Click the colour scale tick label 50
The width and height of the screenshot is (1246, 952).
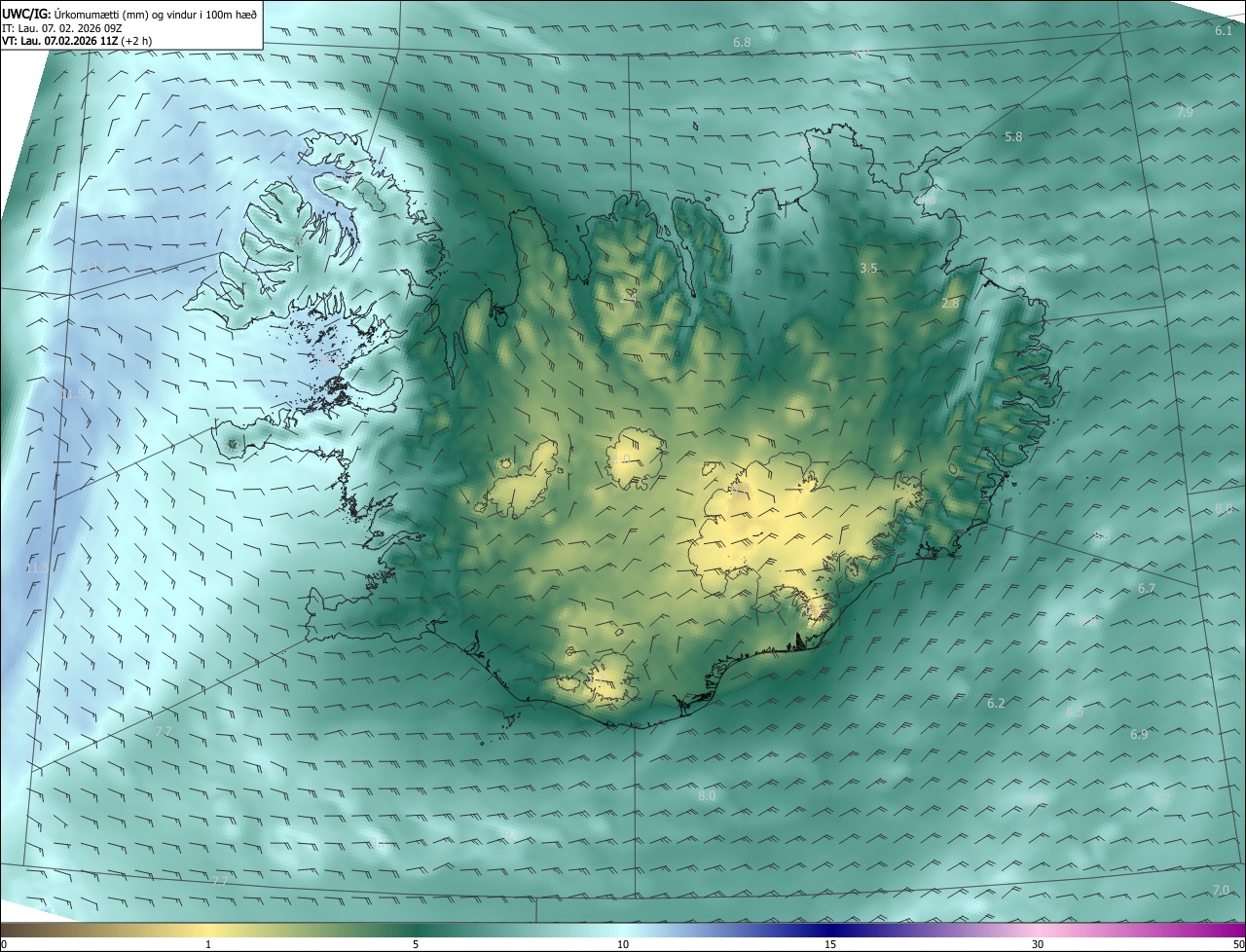click(x=1238, y=944)
